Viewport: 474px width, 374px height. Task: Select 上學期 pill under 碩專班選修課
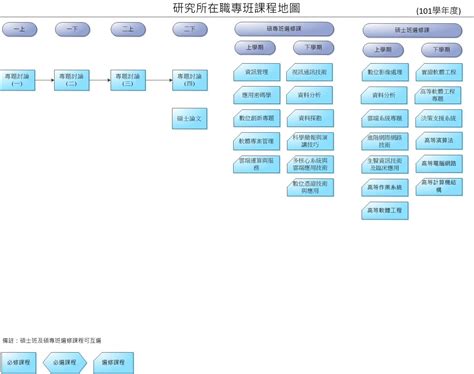click(x=255, y=48)
